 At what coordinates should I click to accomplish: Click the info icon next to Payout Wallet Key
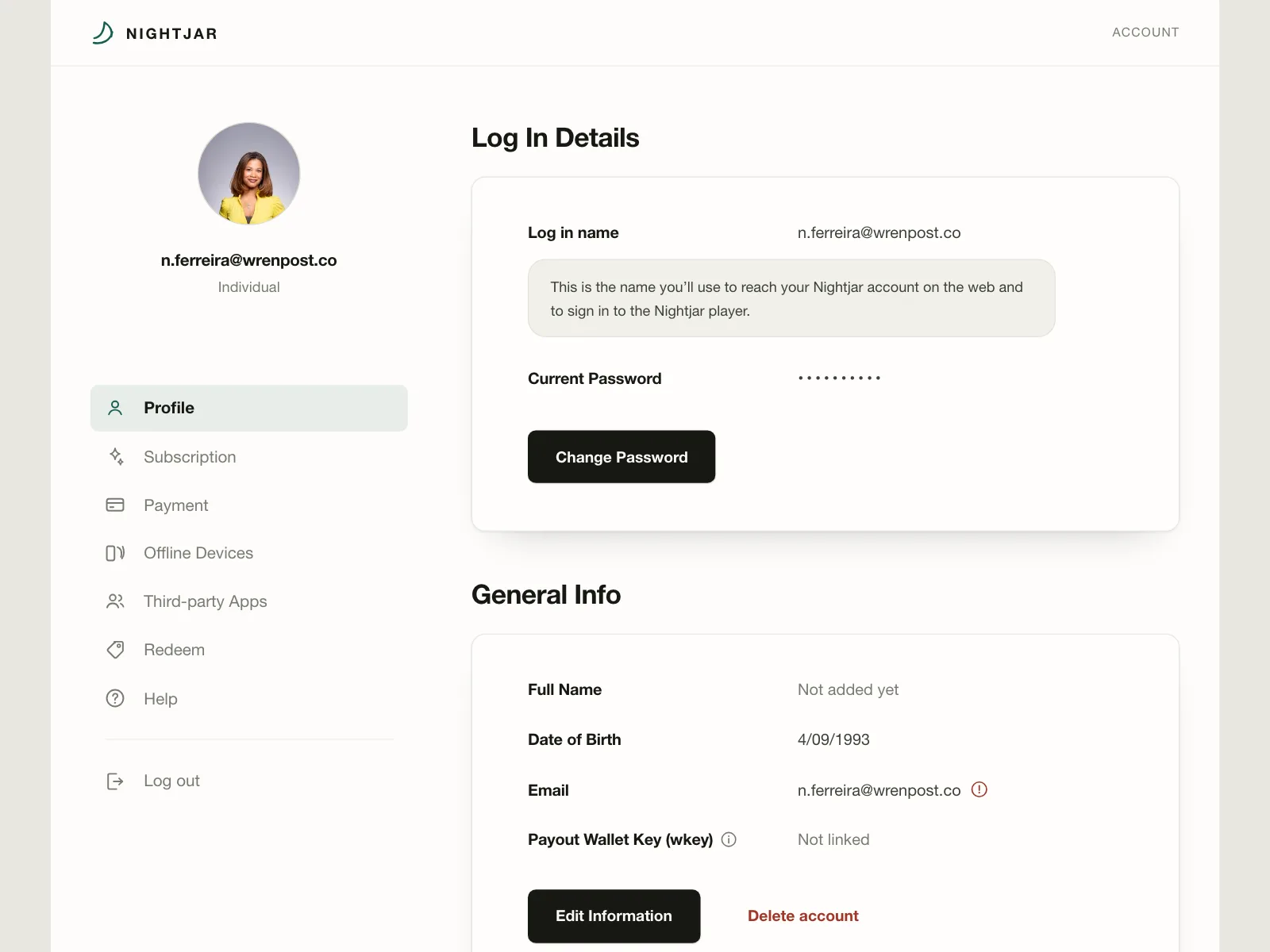tap(729, 839)
